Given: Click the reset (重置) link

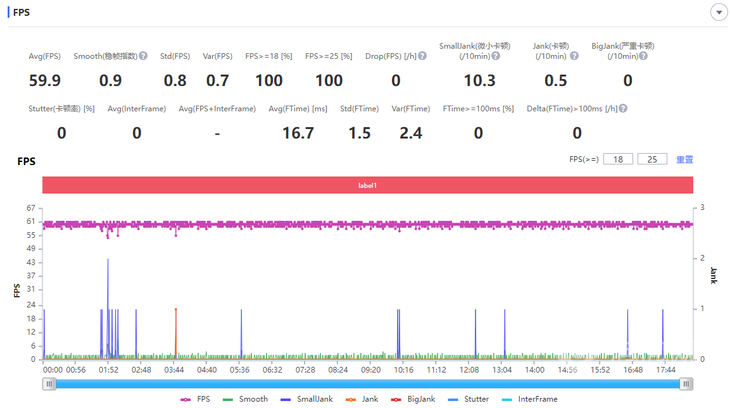Looking at the screenshot, I should pos(685,159).
